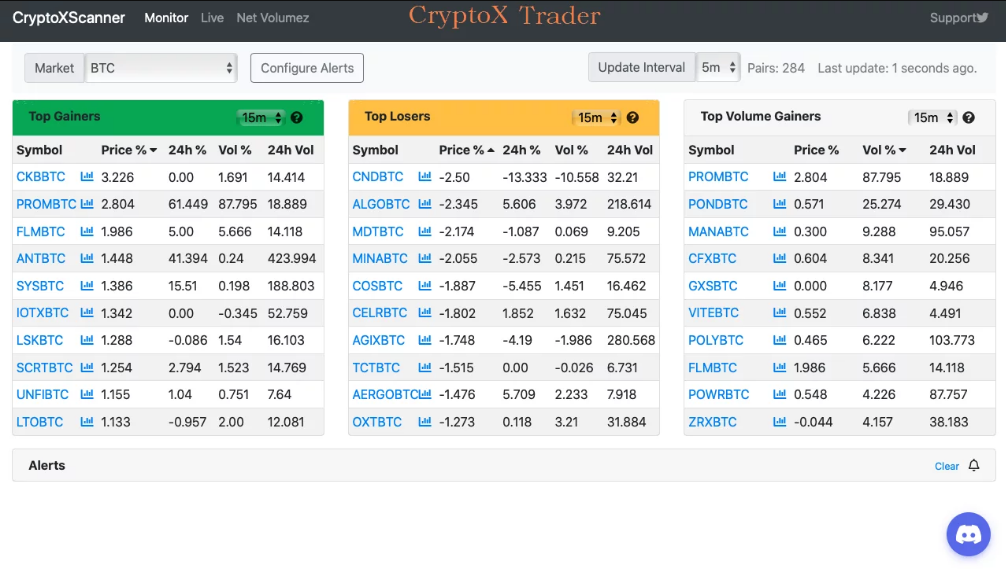Click the 'Pairs: 284' text
Image resolution: width=1006 pixels, height=571 pixels.
(x=776, y=68)
